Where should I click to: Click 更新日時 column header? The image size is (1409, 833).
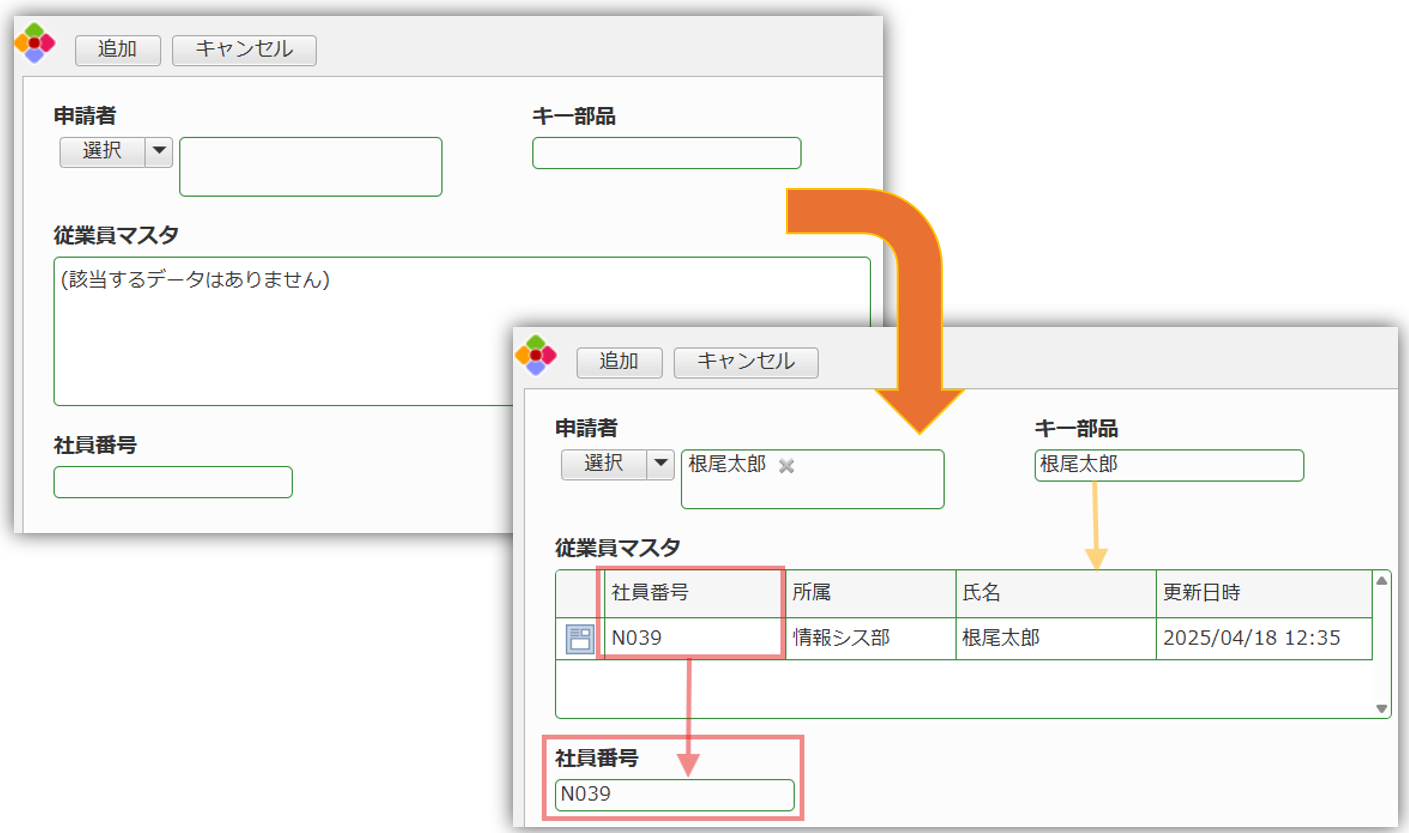(x=1264, y=593)
